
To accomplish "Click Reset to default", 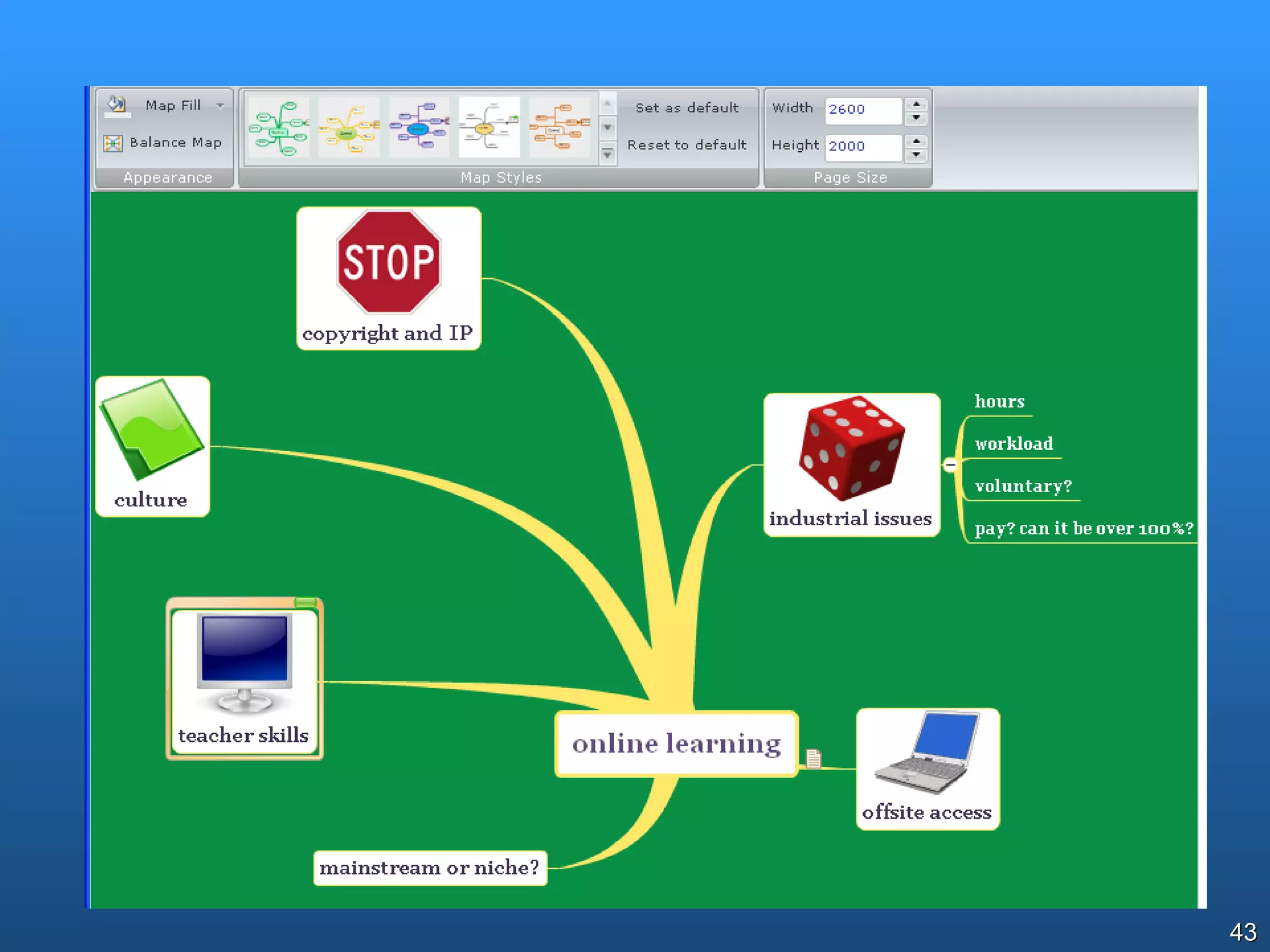I will tap(686, 145).
